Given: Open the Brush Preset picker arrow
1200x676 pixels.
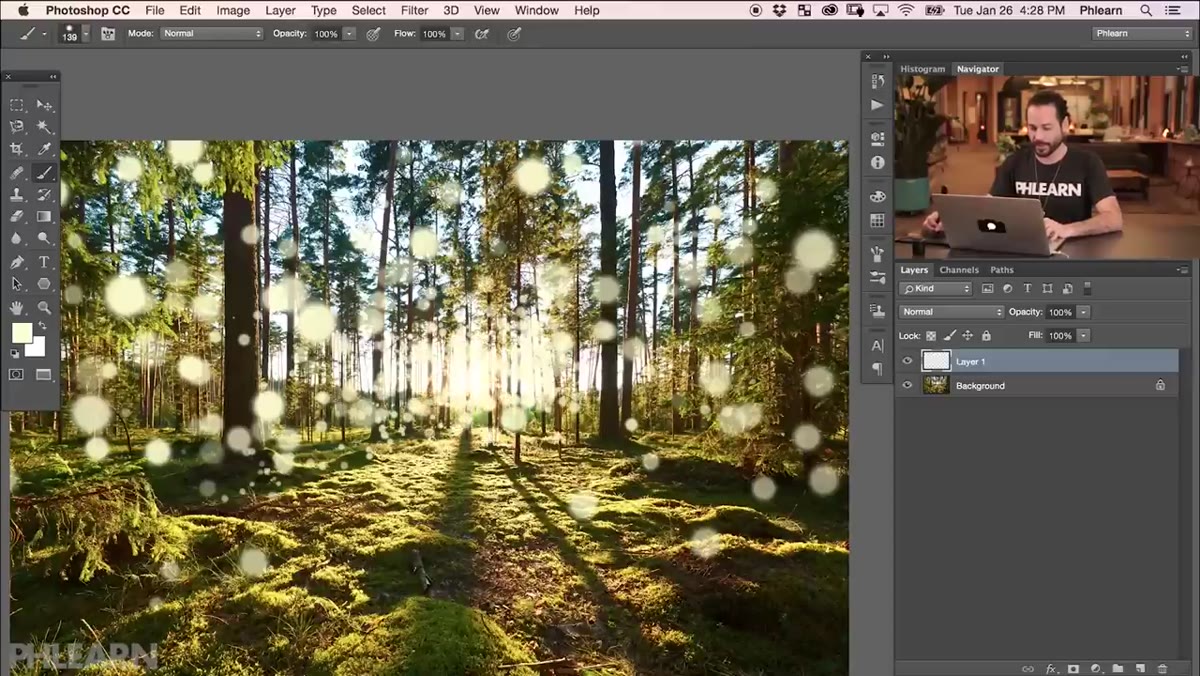Looking at the screenshot, I should tap(86, 33).
